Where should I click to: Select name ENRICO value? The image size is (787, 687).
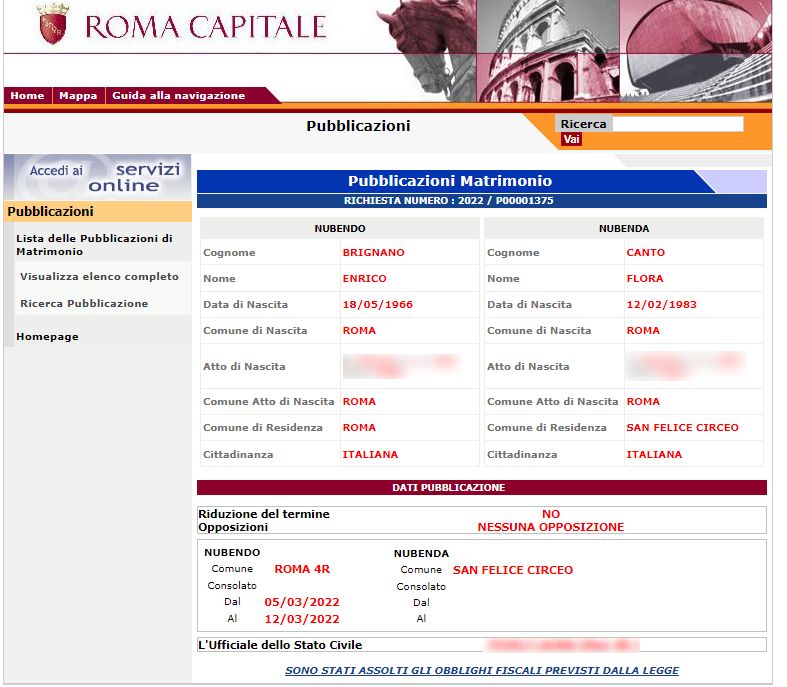click(364, 279)
